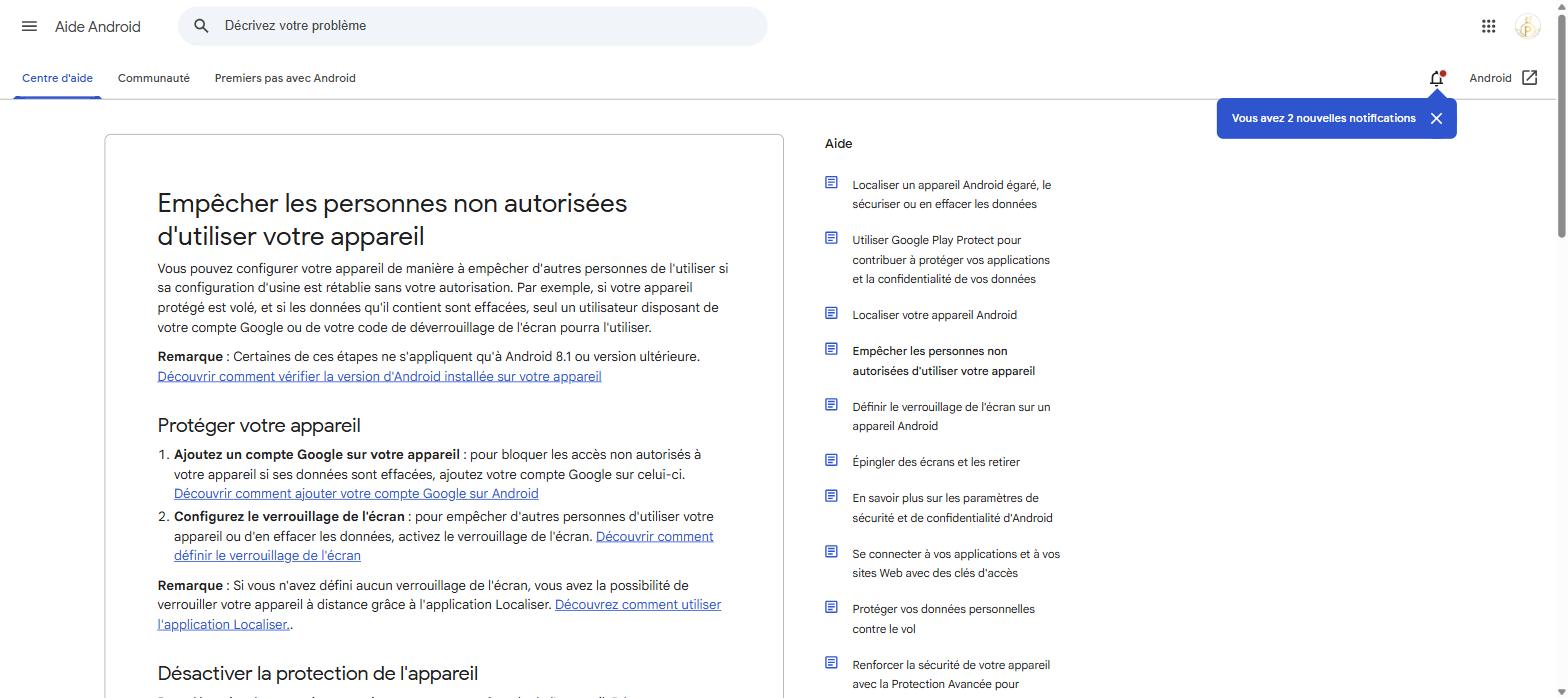Switch to the Communauté tab
The width and height of the screenshot is (1568, 698).
153,78
